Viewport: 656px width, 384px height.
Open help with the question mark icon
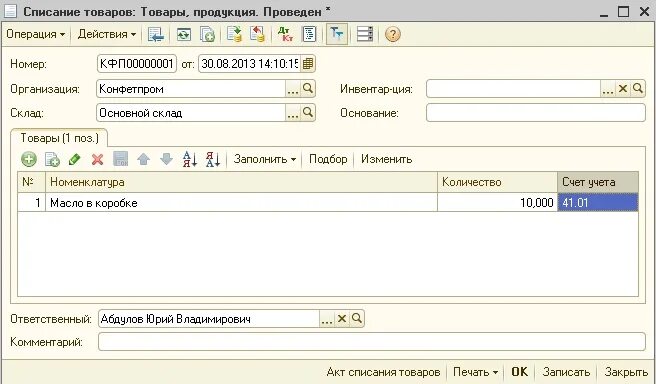coord(392,34)
